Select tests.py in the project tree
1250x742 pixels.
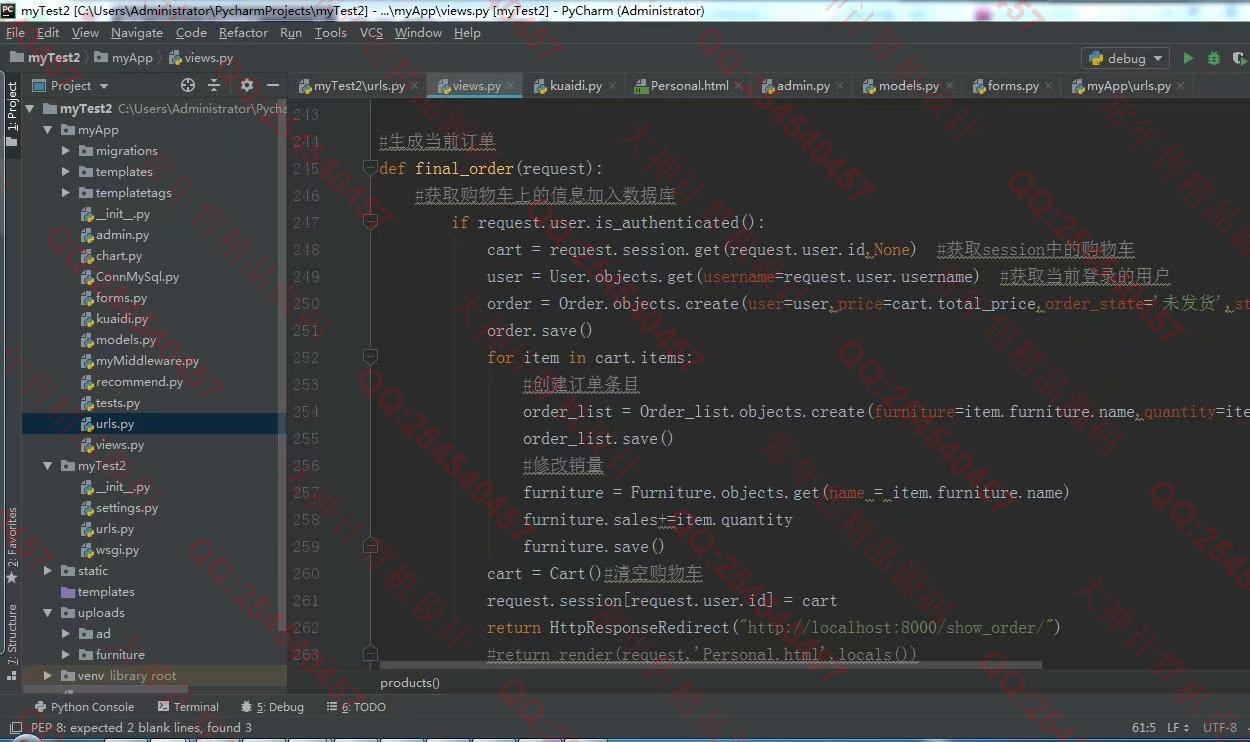[117, 403]
